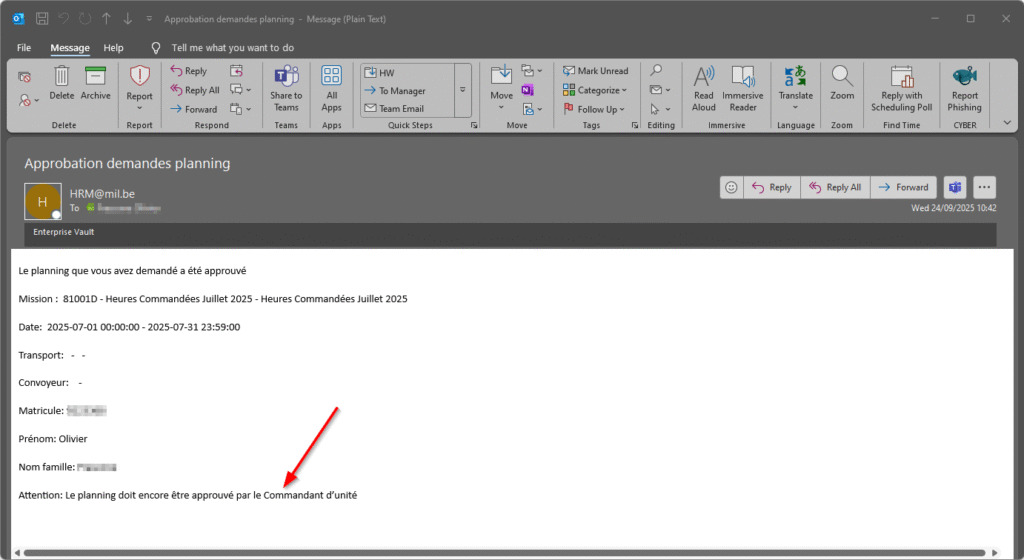
Task: Open All Apps in the ribbon
Action: 331,86
